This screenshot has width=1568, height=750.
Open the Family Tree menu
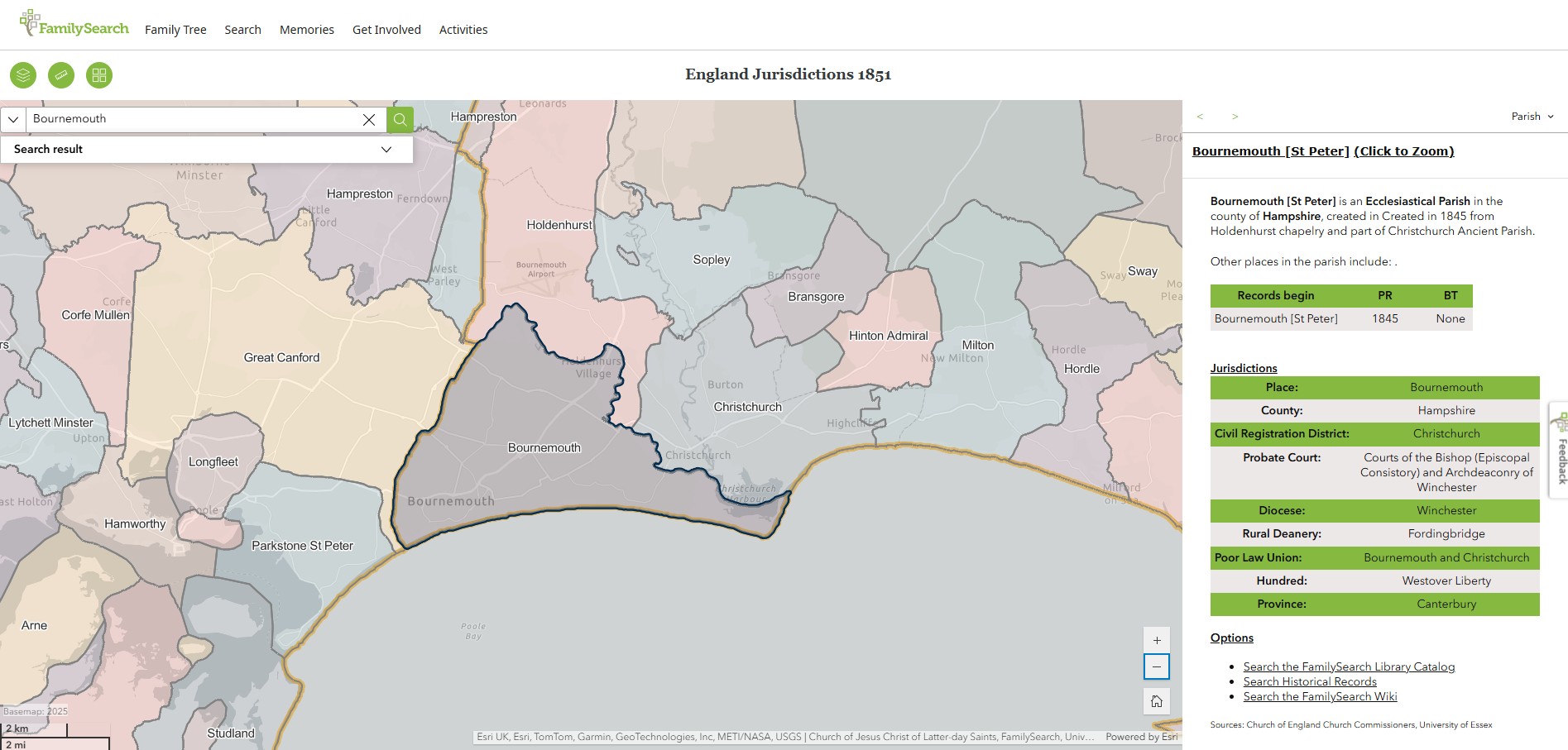click(175, 30)
